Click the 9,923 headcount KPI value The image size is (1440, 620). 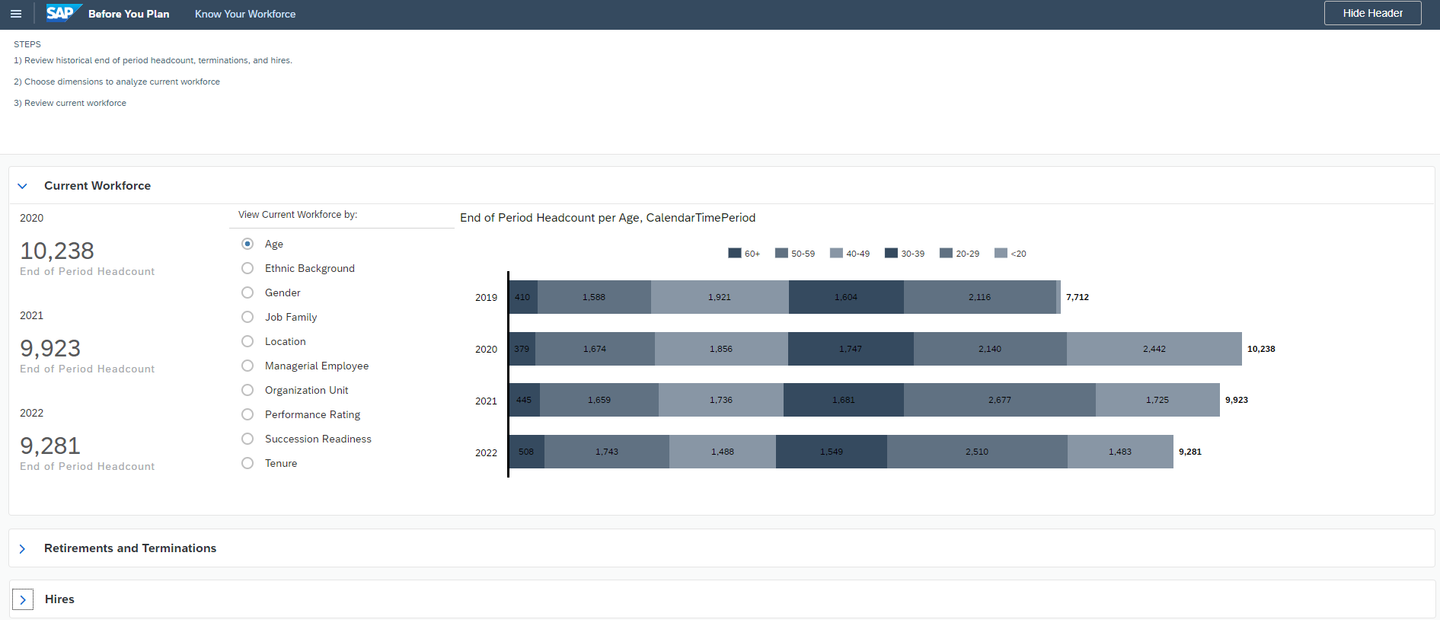51,348
